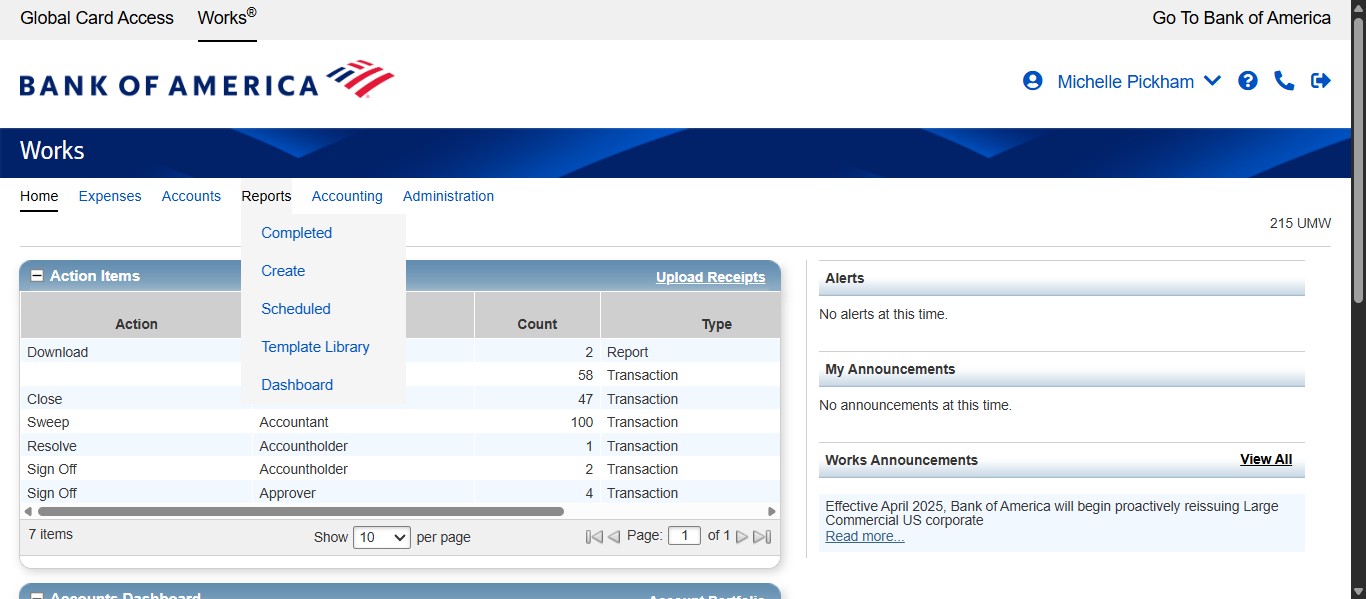Open the Expenses tab
Screen dimensions: 1366x599
coord(110,196)
